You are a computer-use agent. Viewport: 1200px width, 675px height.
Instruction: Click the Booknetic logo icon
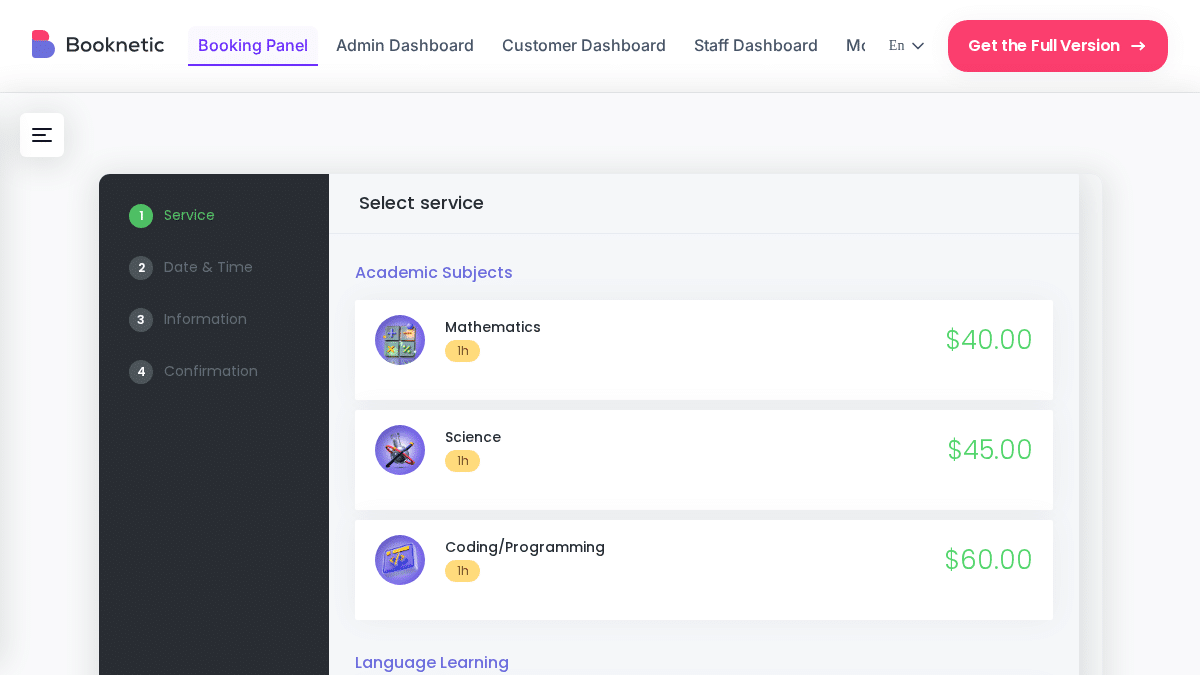[43, 44]
